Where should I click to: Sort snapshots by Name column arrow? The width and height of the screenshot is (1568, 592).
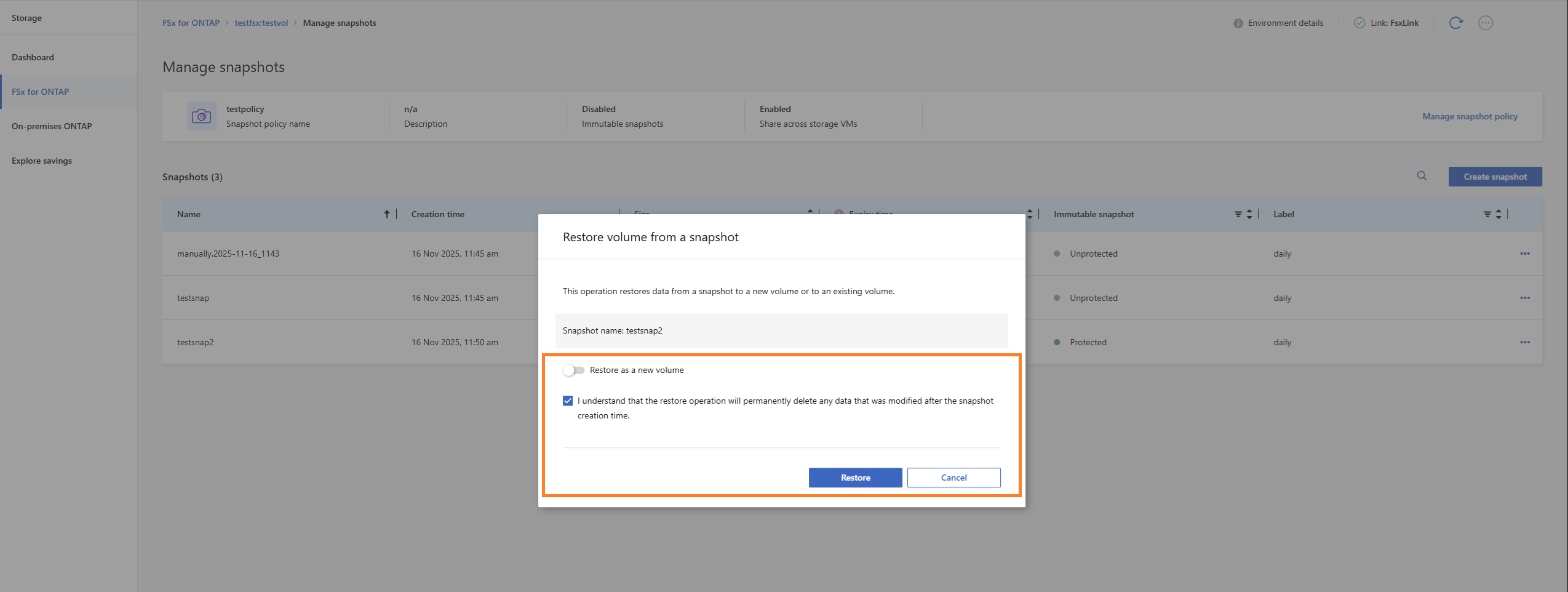(386, 214)
